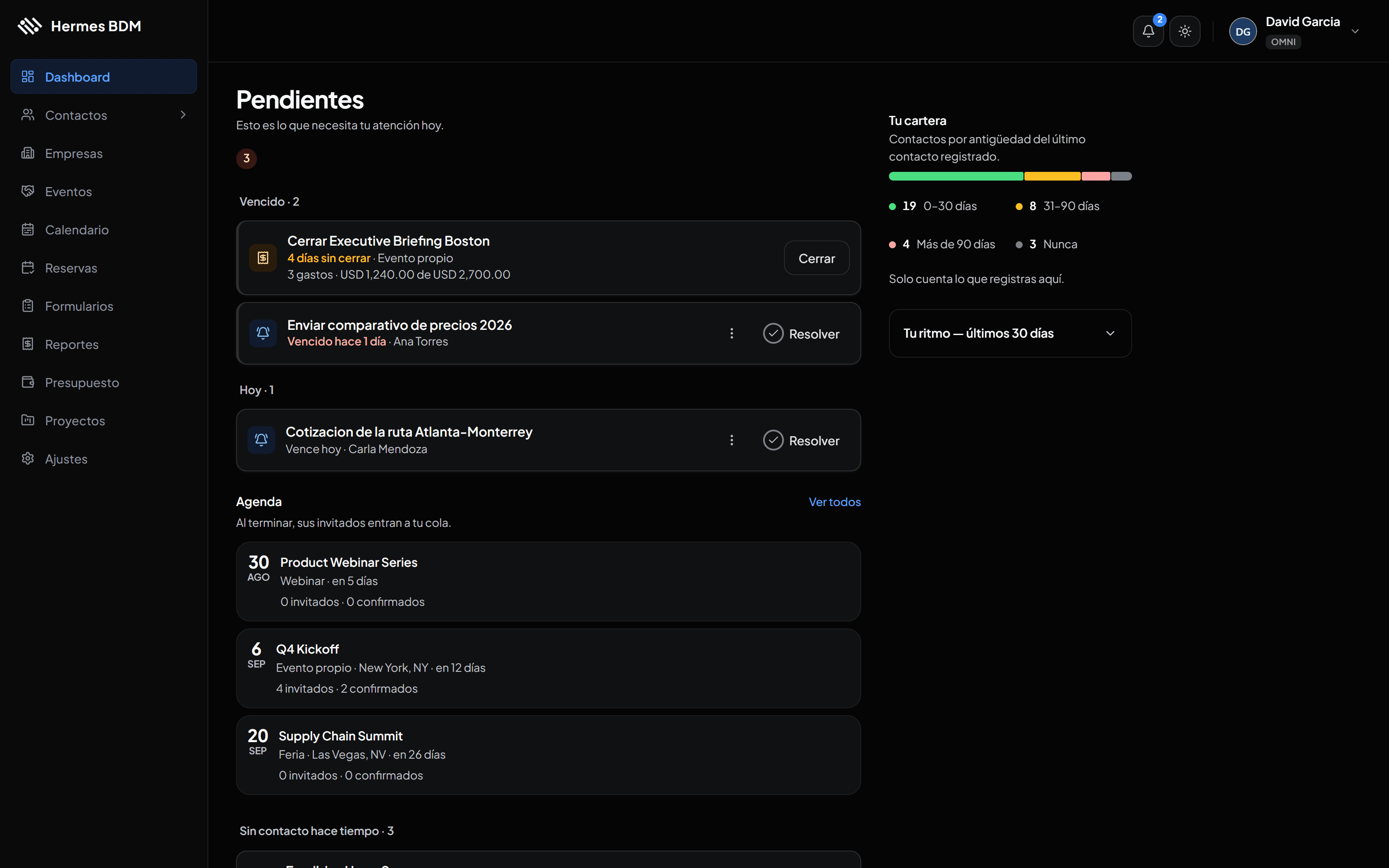Expand the Tu ritmo — últimos 30 días panel
The height and width of the screenshot is (868, 1389).
pos(1010,334)
